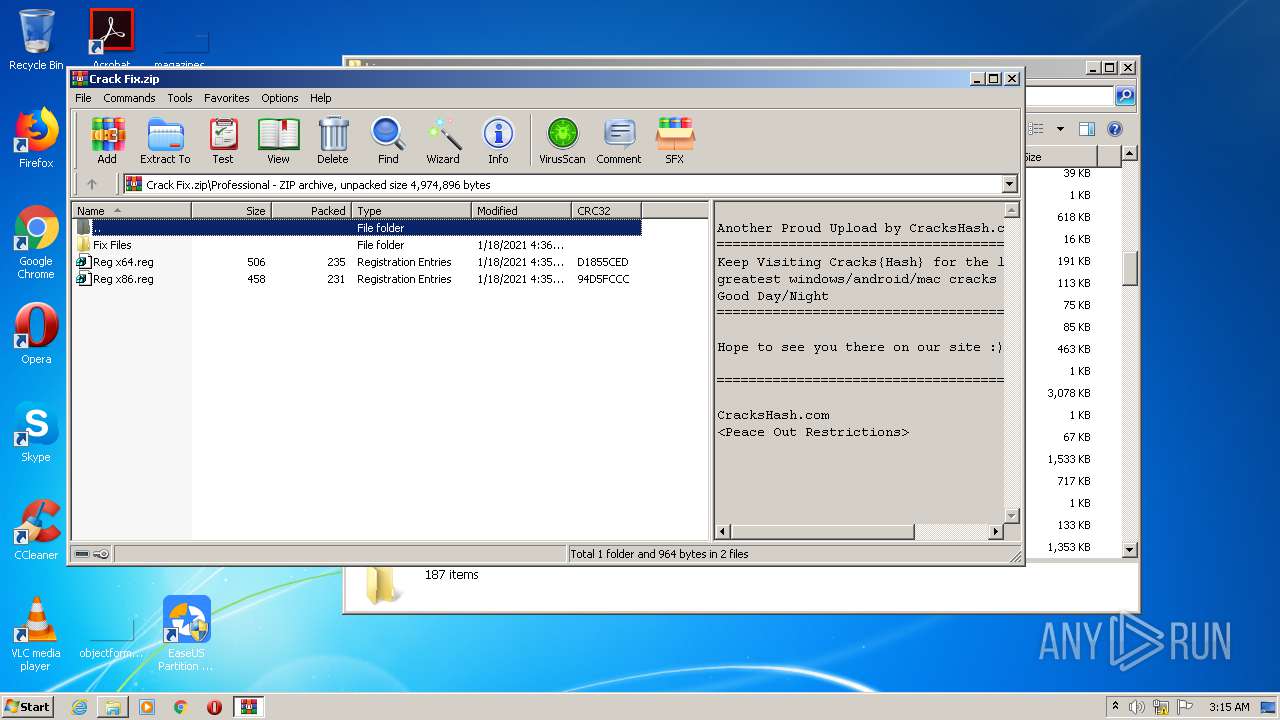Click the Explorer window help icon
The image size is (1280, 720).
point(1115,129)
